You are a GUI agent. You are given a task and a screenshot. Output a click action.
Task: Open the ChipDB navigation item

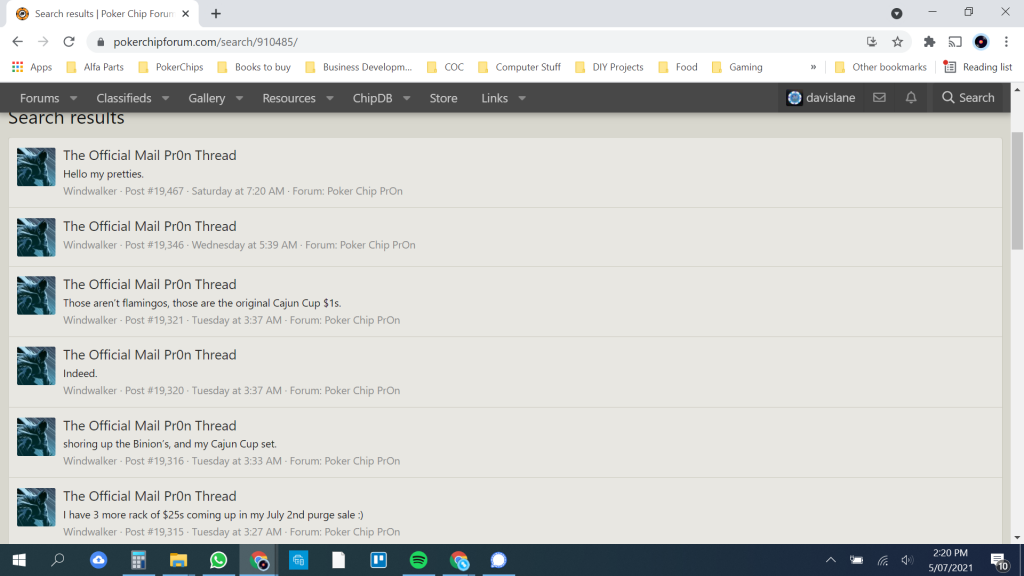[372, 98]
